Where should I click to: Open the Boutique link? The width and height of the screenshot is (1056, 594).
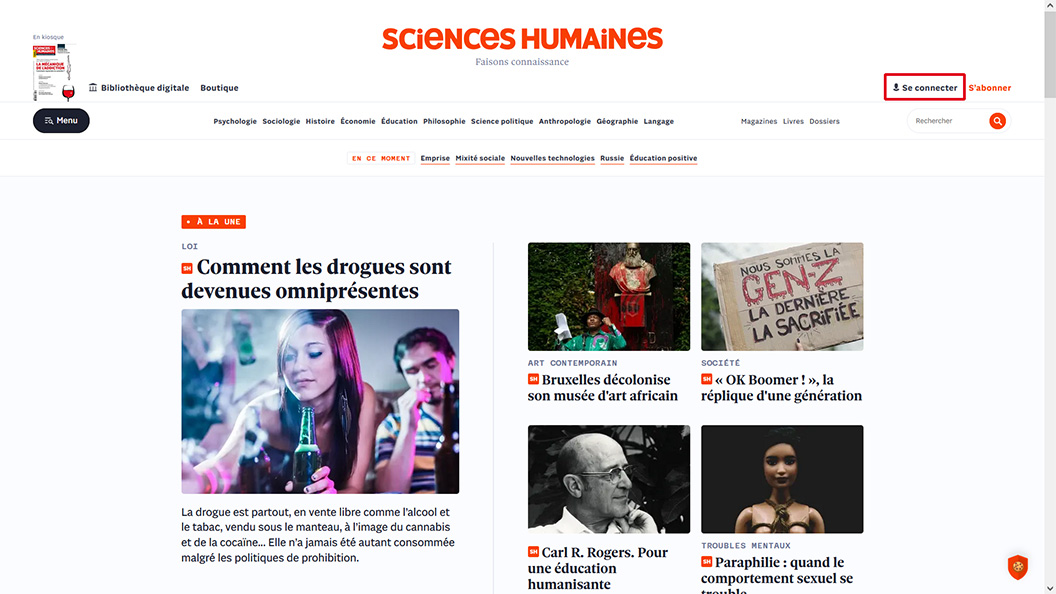219,88
